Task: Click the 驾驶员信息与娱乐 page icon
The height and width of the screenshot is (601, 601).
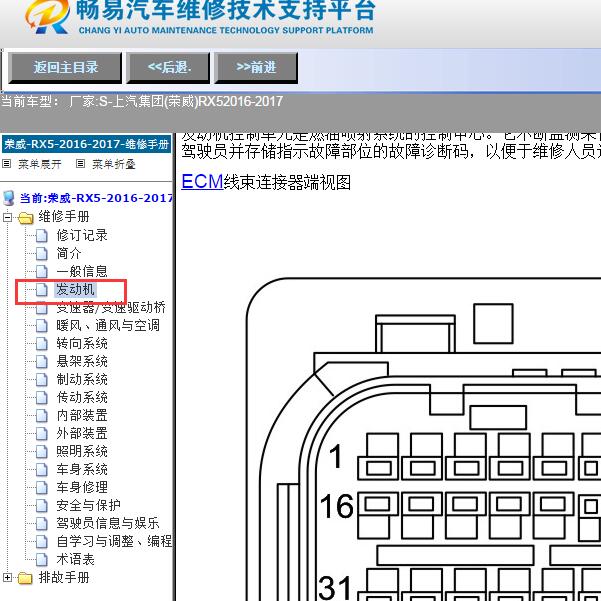Action: [x=42, y=524]
